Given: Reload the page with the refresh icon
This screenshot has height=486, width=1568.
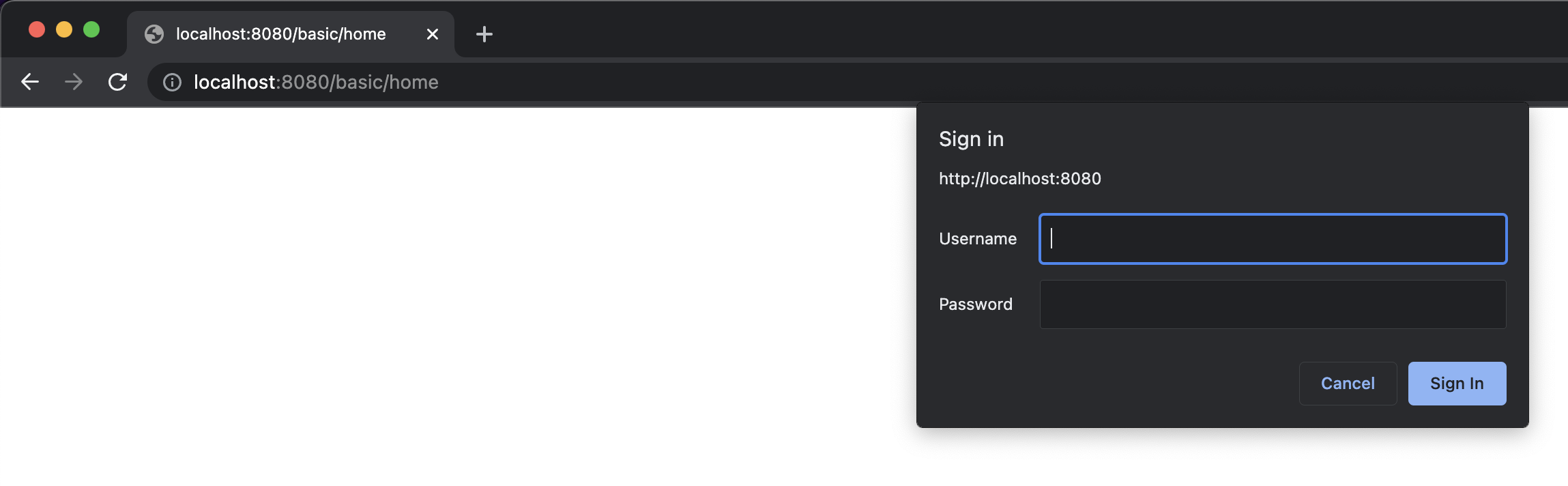Looking at the screenshot, I should 117,82.
